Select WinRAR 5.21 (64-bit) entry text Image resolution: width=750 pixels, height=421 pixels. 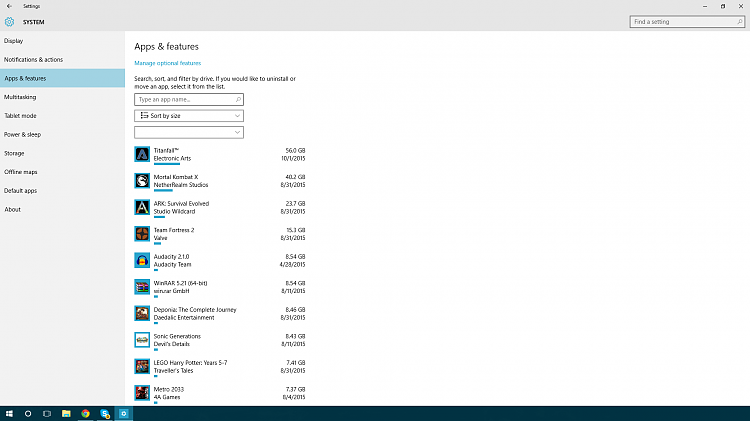180,283
